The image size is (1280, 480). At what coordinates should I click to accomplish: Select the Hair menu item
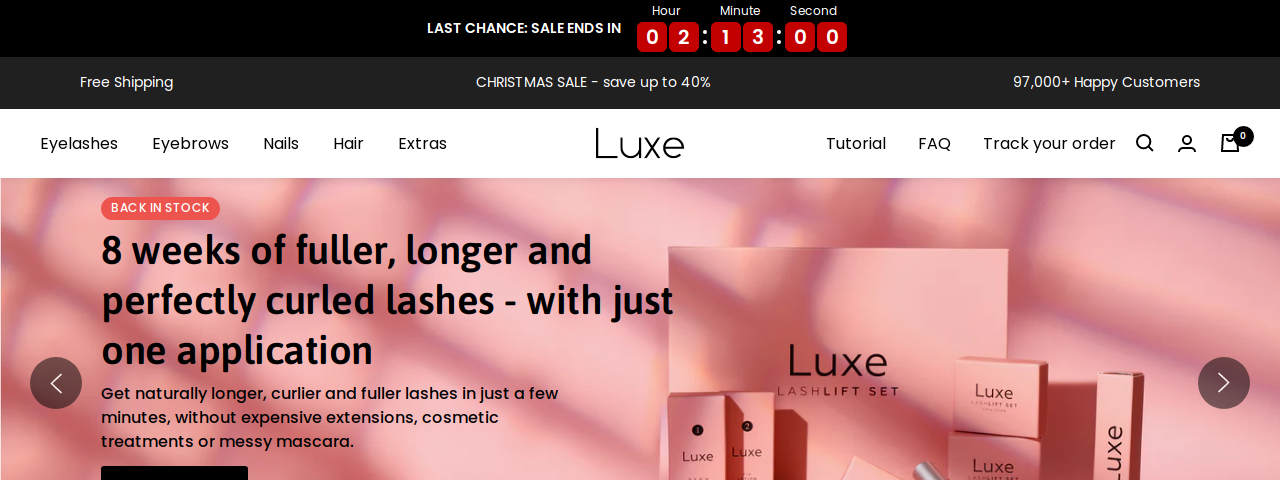tap(348, 143)
